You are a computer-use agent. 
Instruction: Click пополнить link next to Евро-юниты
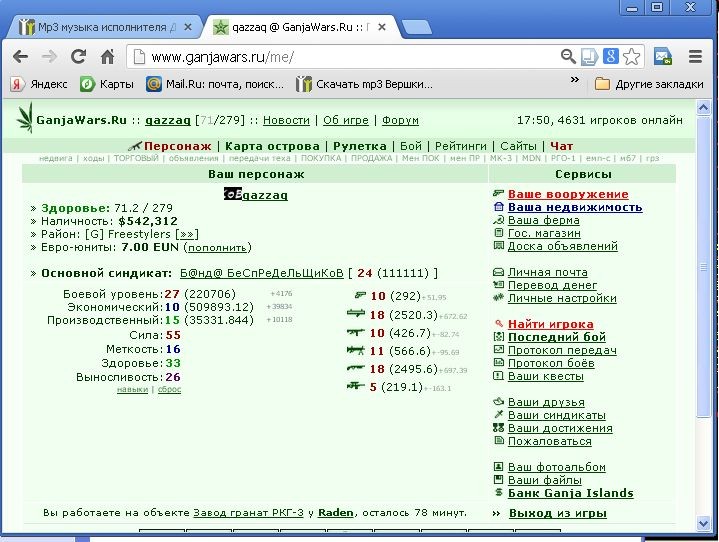pos(217,248)
